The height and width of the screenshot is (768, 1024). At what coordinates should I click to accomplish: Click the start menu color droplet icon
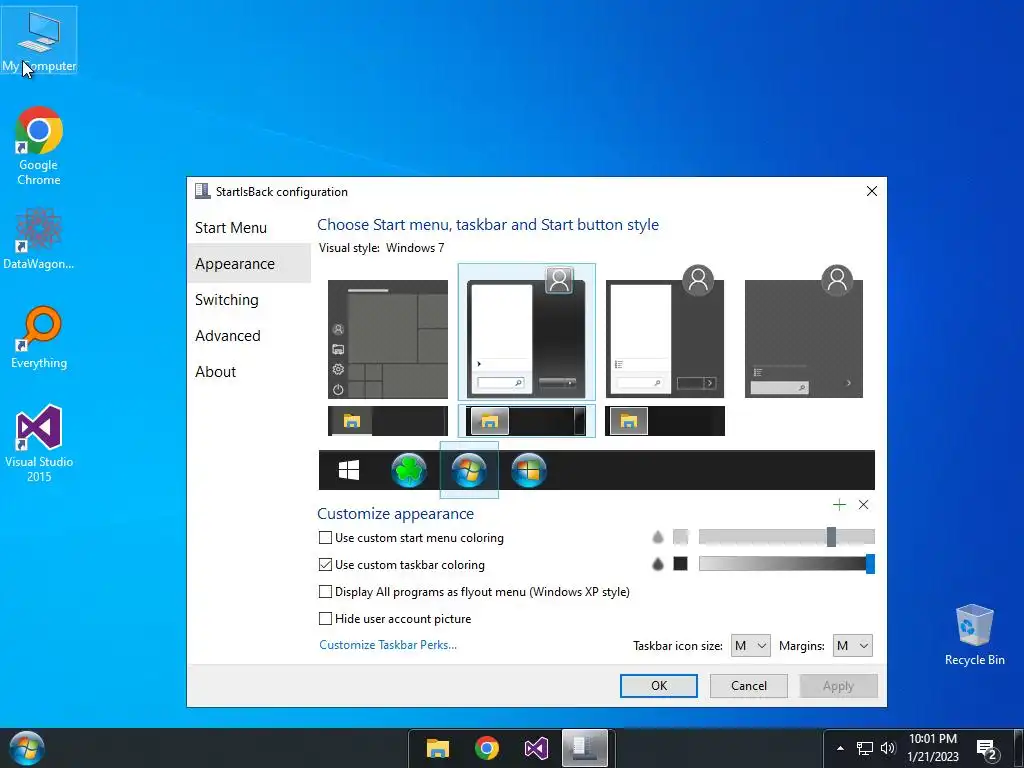point(658,537)
